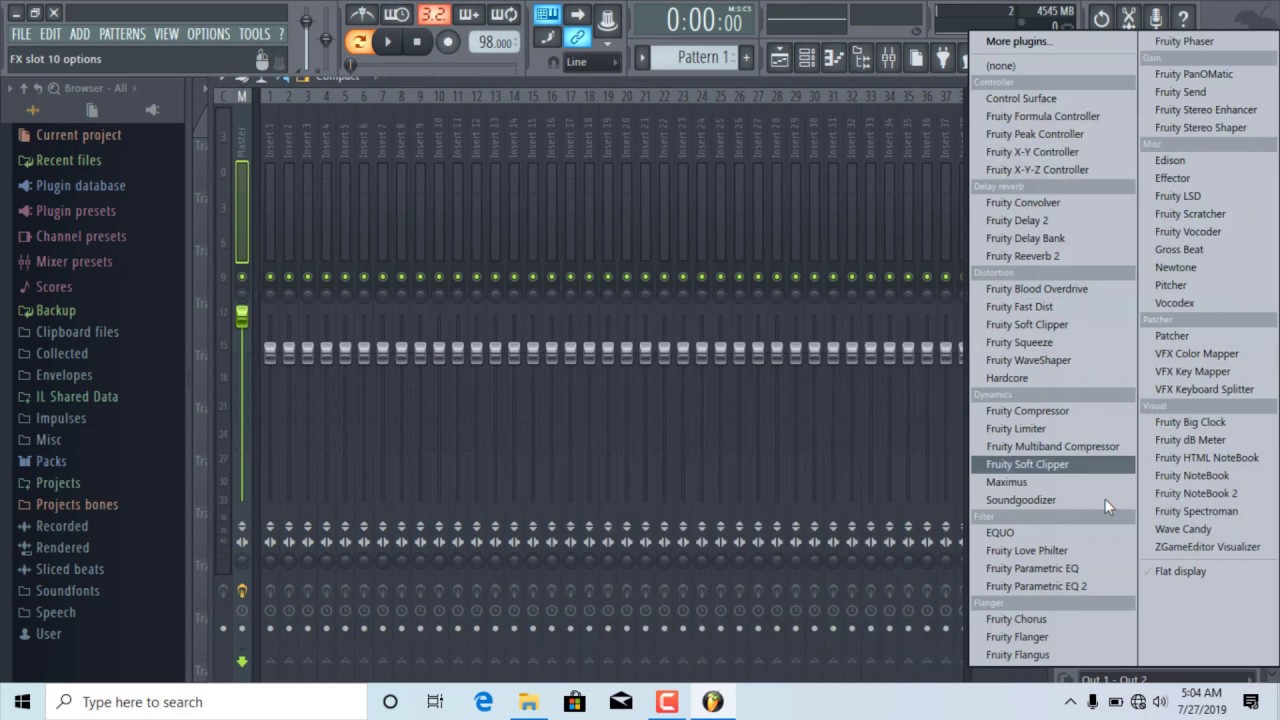Open the EDIT menu
Viewport: 1280px width, 720px height.
point(51,34)
